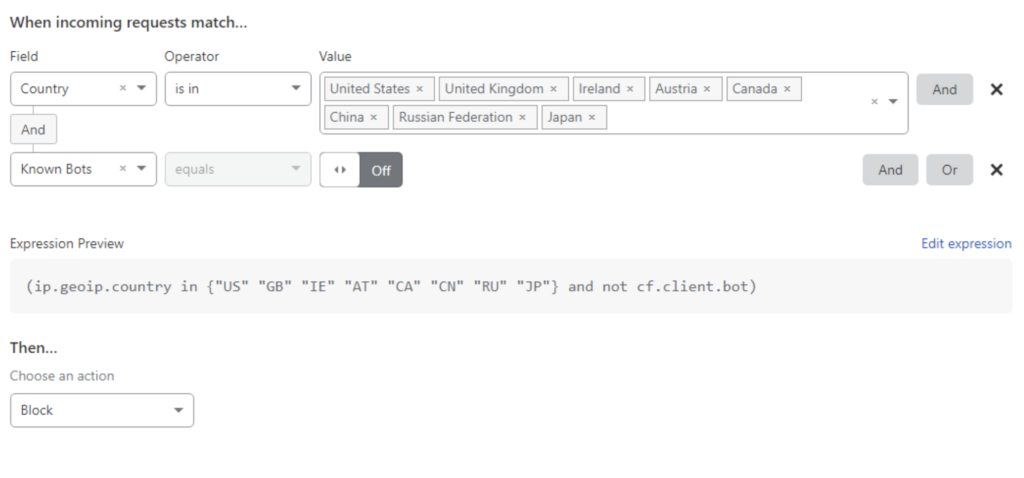Image resolution: width=1024 pixels, height=478 pixels.
Task: Toggle the Known Bots Off switch
Action: (361, 170)
